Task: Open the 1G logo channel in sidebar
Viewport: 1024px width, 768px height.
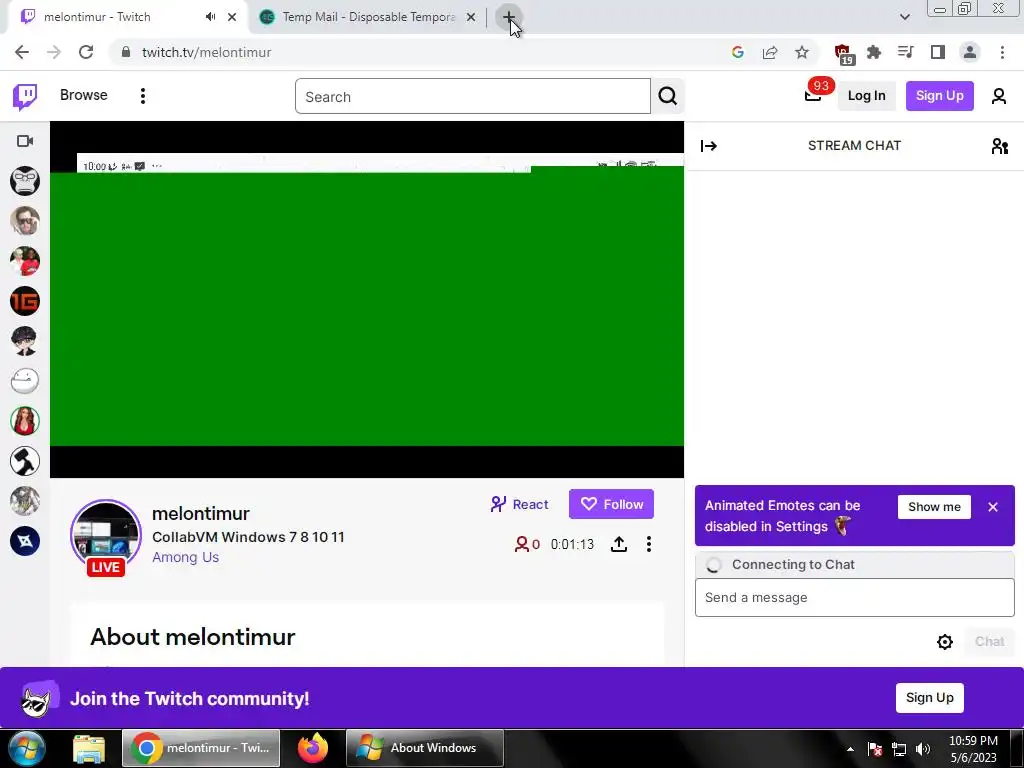Action: pyautogui.click(x=25, y=301)
